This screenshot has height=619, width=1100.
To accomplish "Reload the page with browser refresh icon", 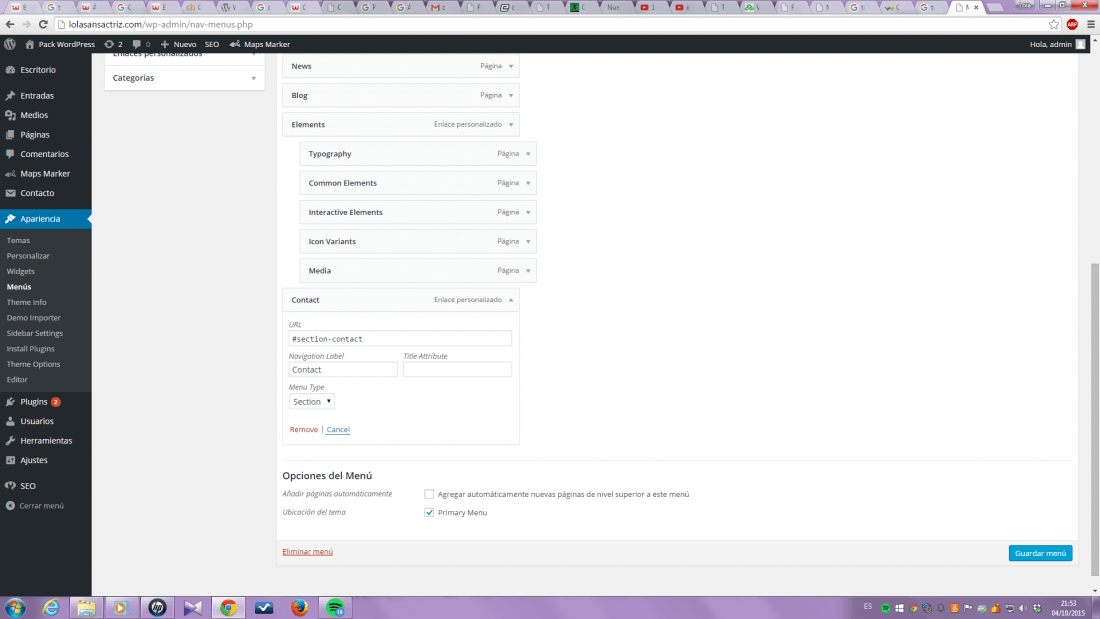I will pyautogui.click(x=43, y=25).
